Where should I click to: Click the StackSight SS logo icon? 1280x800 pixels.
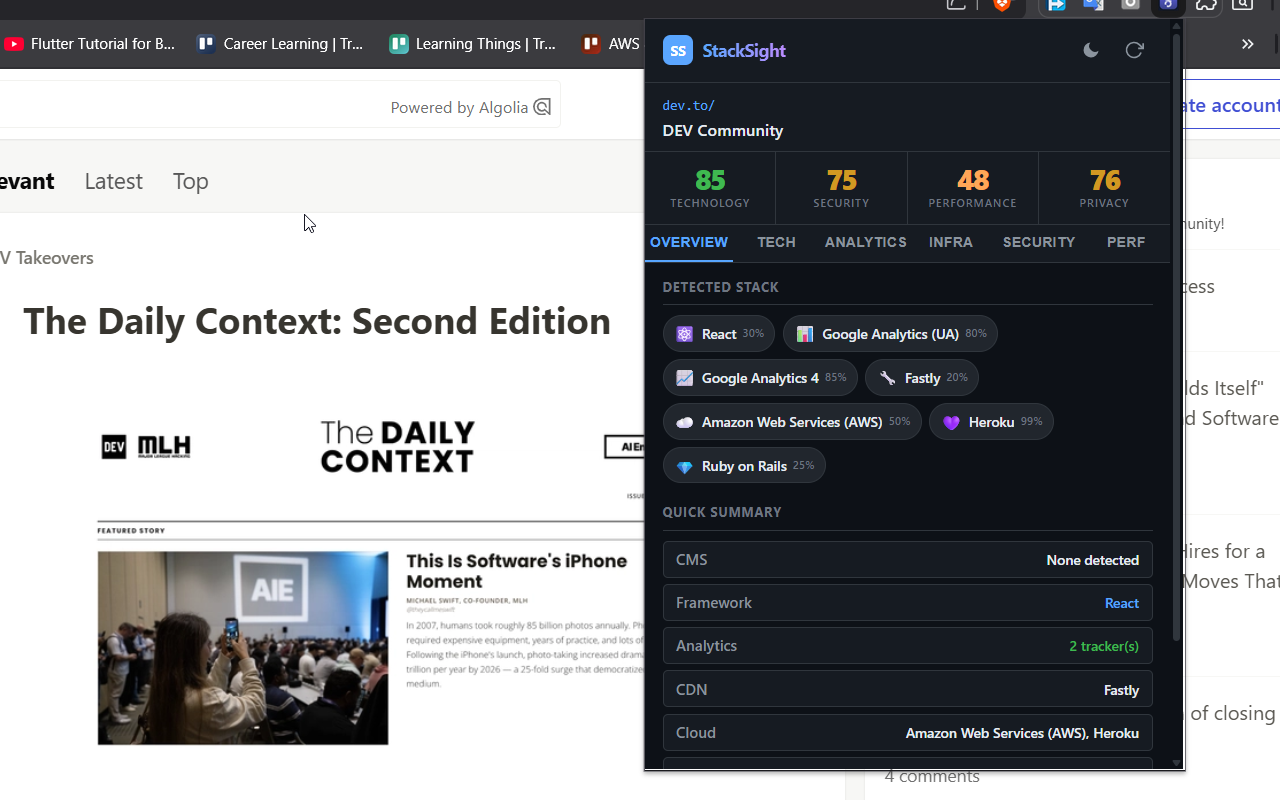pyautogui.click(x=678, y=50)
